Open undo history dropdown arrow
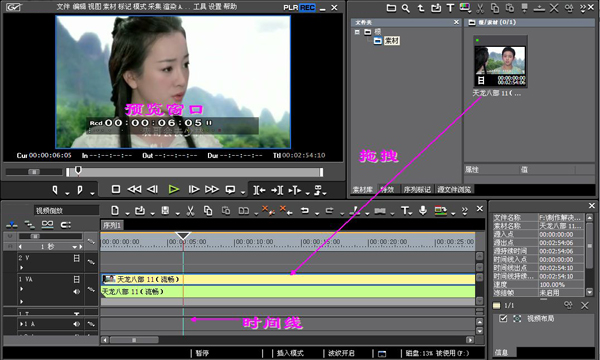Image resolution: width=600 pixels, height=360 pixels. tap(316, 213)
